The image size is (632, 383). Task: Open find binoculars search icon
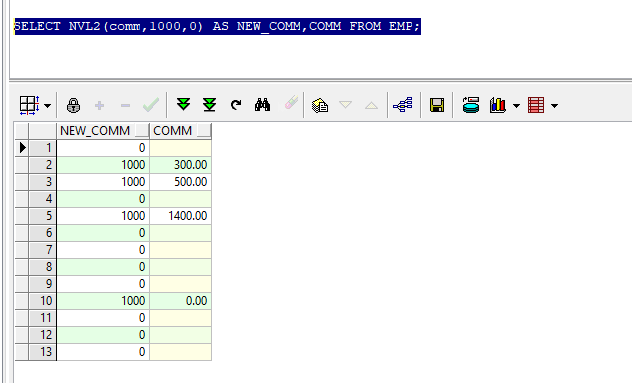pos(262,105)
